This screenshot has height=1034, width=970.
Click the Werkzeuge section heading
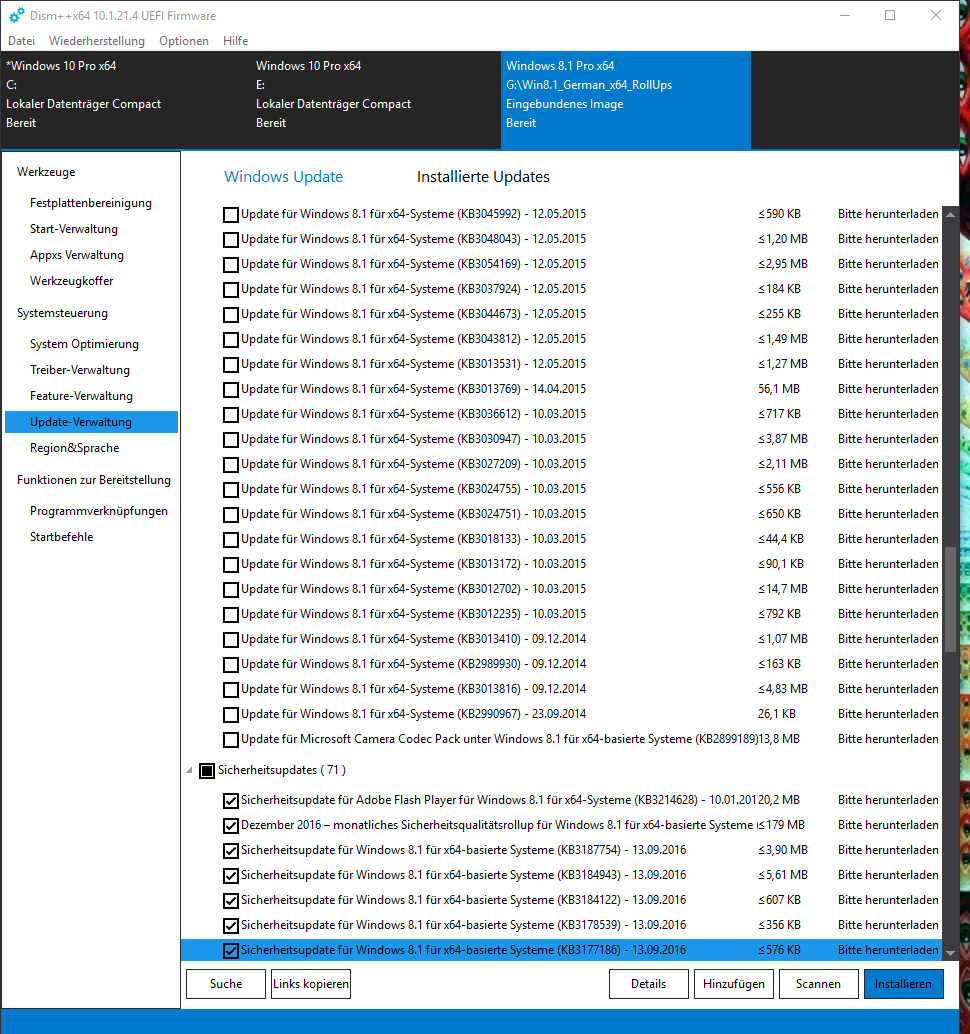46,172
